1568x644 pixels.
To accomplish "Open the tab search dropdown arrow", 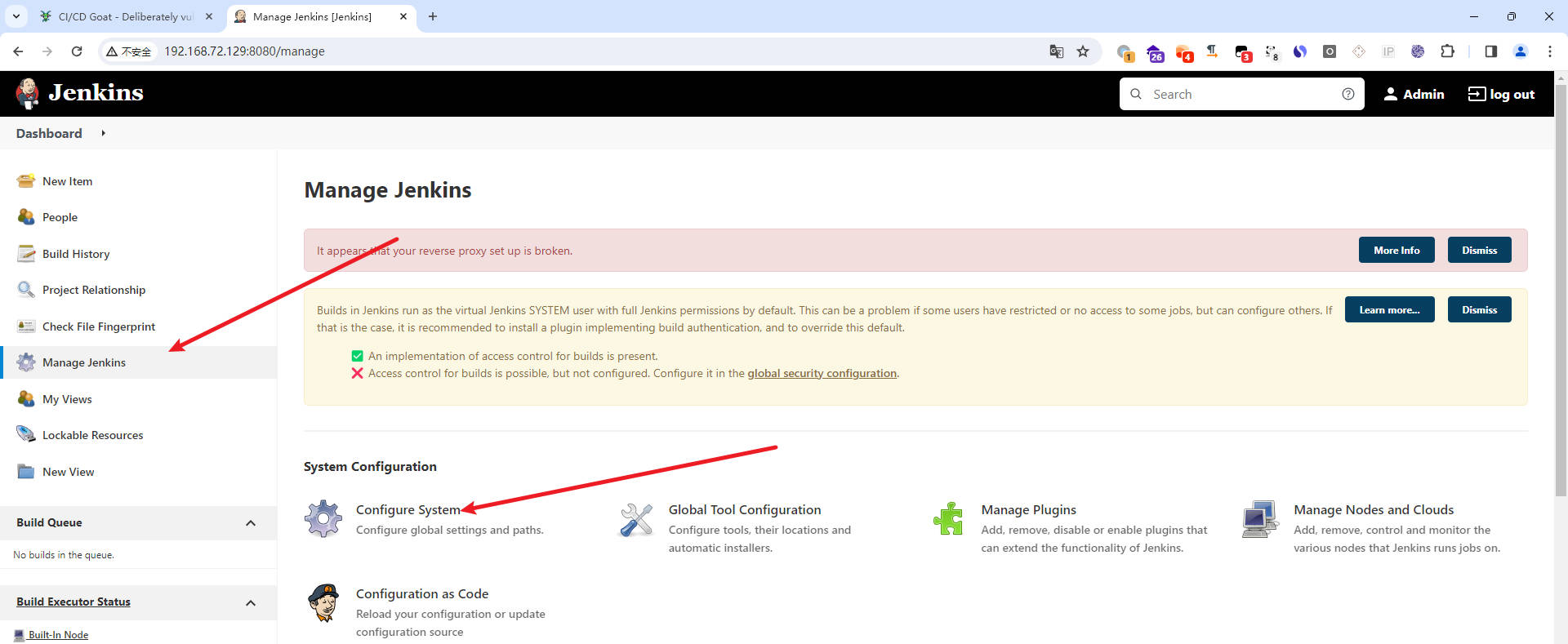I will (x=16, y=16).
